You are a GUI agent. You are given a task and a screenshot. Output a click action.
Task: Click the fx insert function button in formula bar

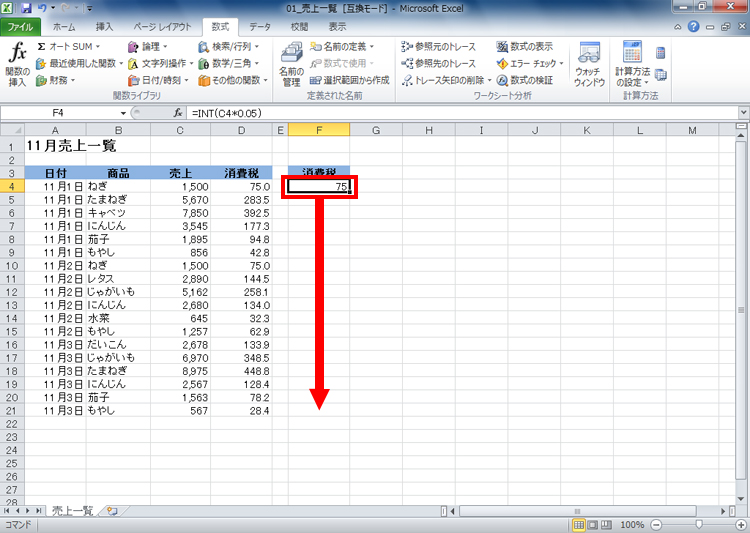click(x=178, y=113)
